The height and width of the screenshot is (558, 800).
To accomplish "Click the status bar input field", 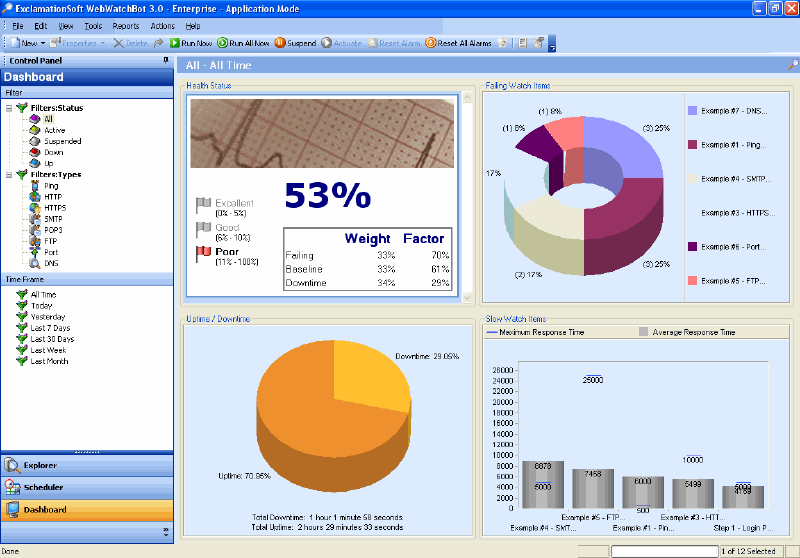I will tap(664, 551).
